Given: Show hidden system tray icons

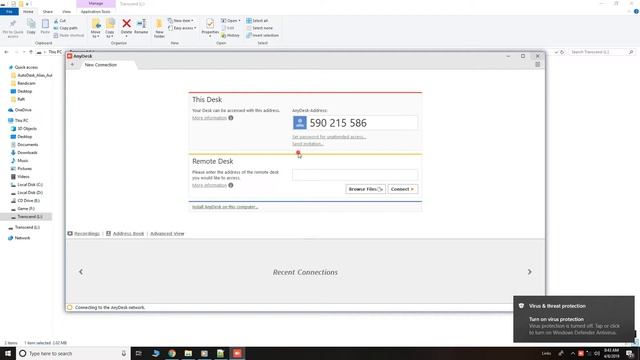Looking at the screenshot, I should click(x=573, y=353).
